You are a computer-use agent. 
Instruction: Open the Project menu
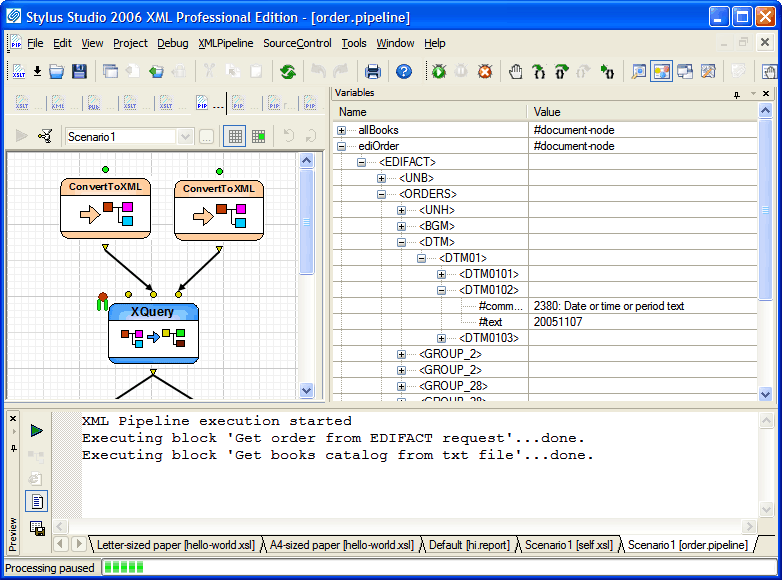(x=130, y=43)
